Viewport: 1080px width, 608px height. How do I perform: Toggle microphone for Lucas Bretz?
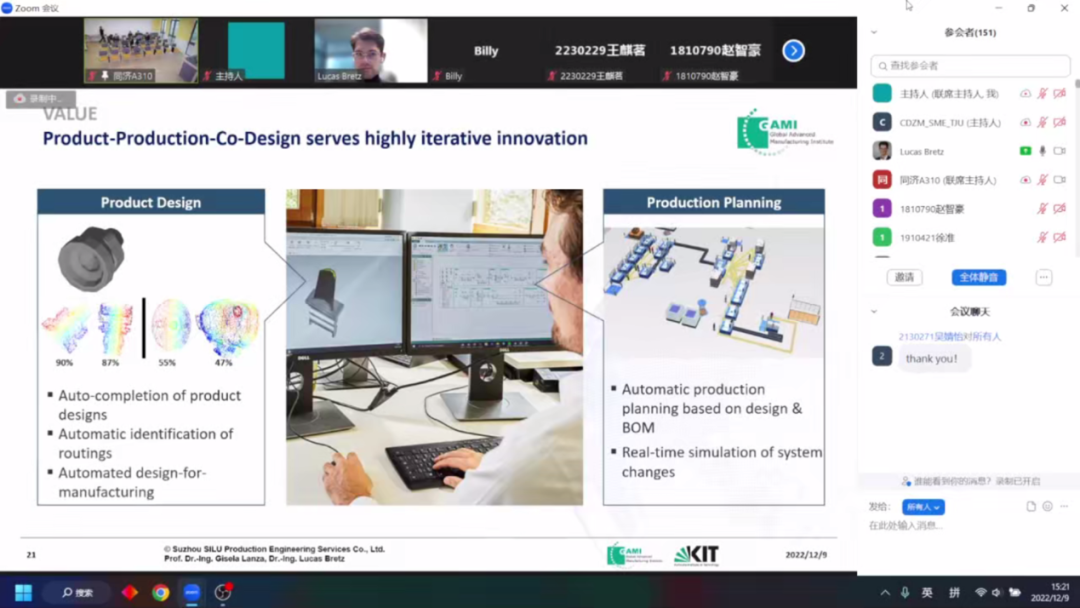pyautogui.click(x=1042, y=151)
